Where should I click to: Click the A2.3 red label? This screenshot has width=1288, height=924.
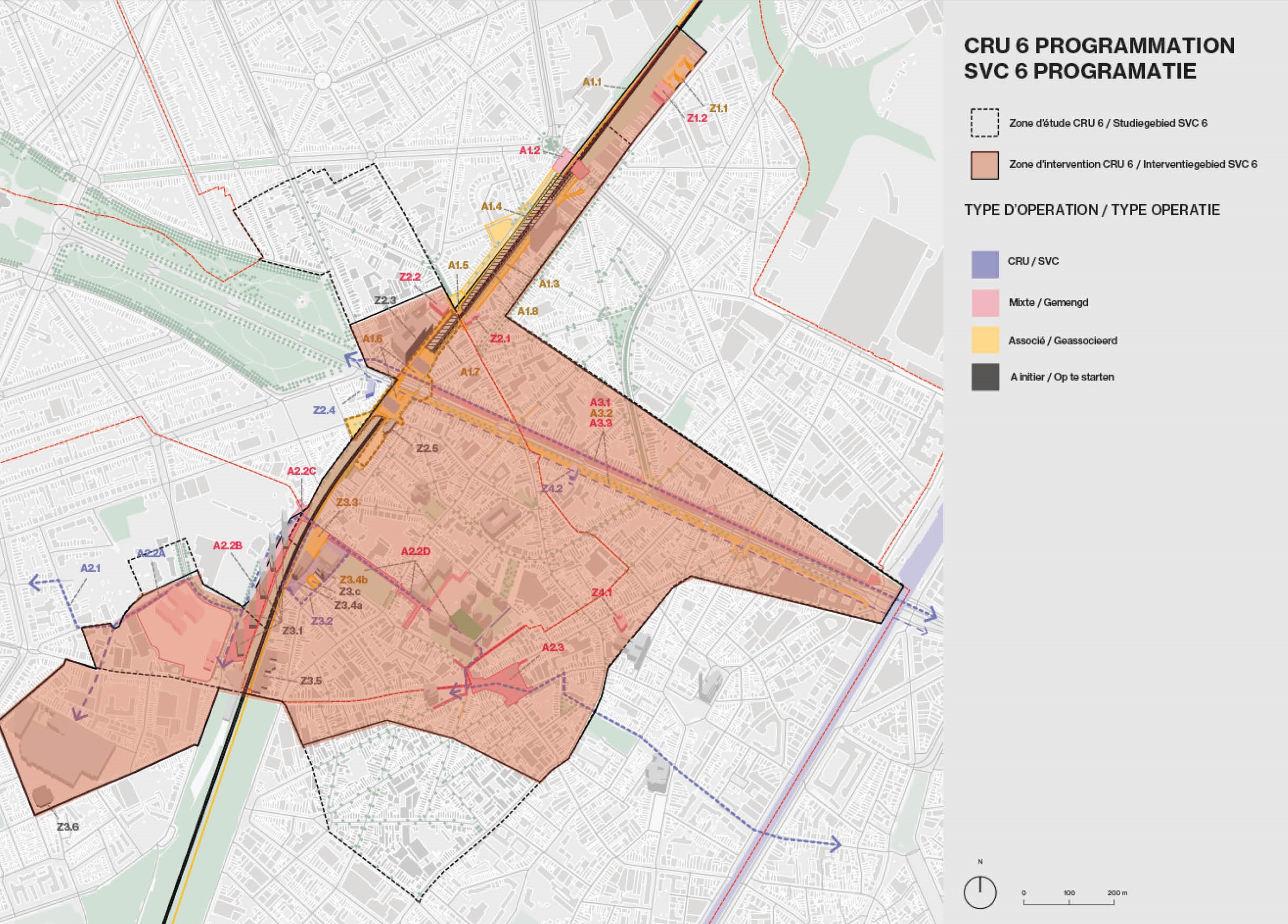click(x=553, y=648)
